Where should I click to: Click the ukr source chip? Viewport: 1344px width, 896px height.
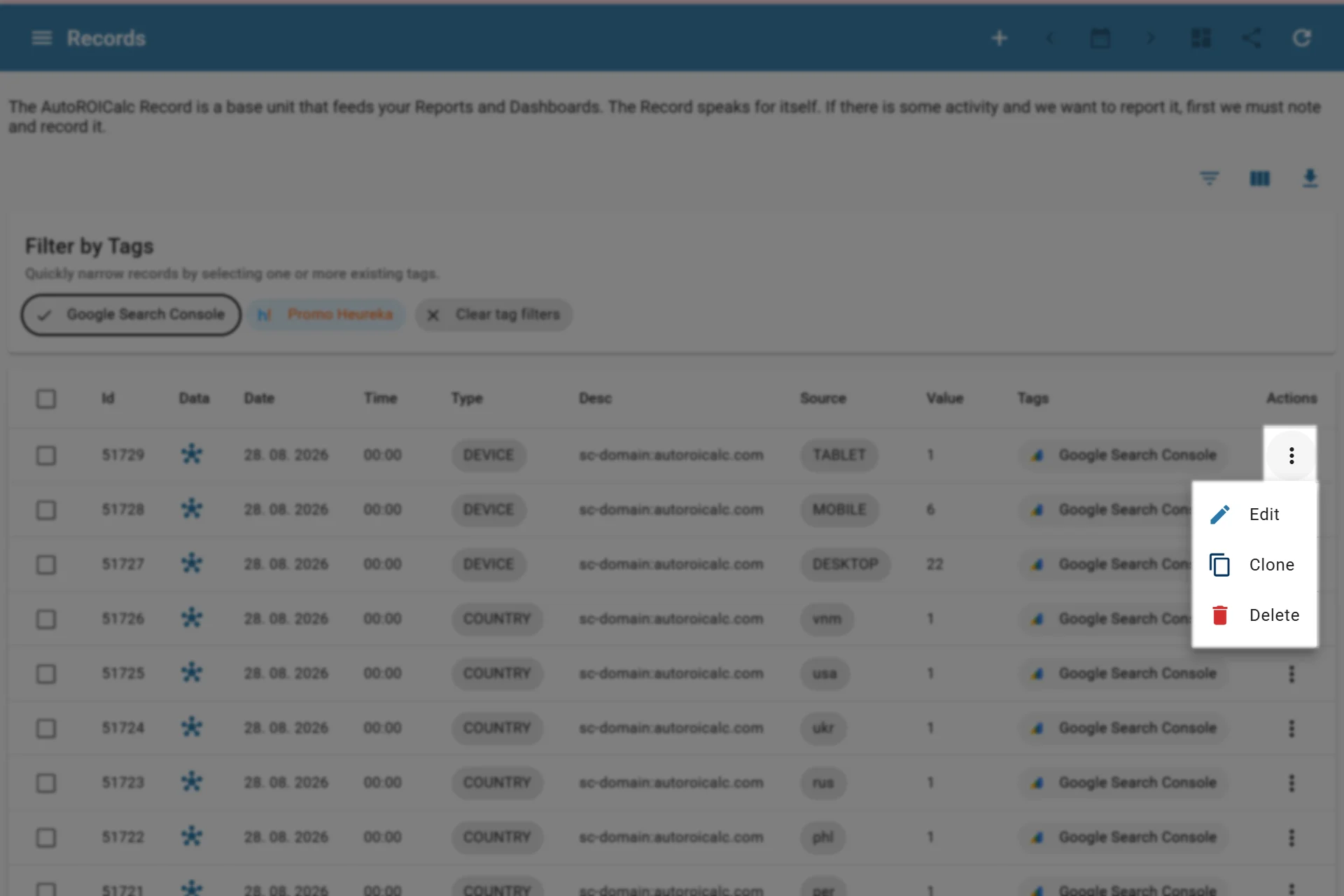pyautogui.click(x=823, y=728)
